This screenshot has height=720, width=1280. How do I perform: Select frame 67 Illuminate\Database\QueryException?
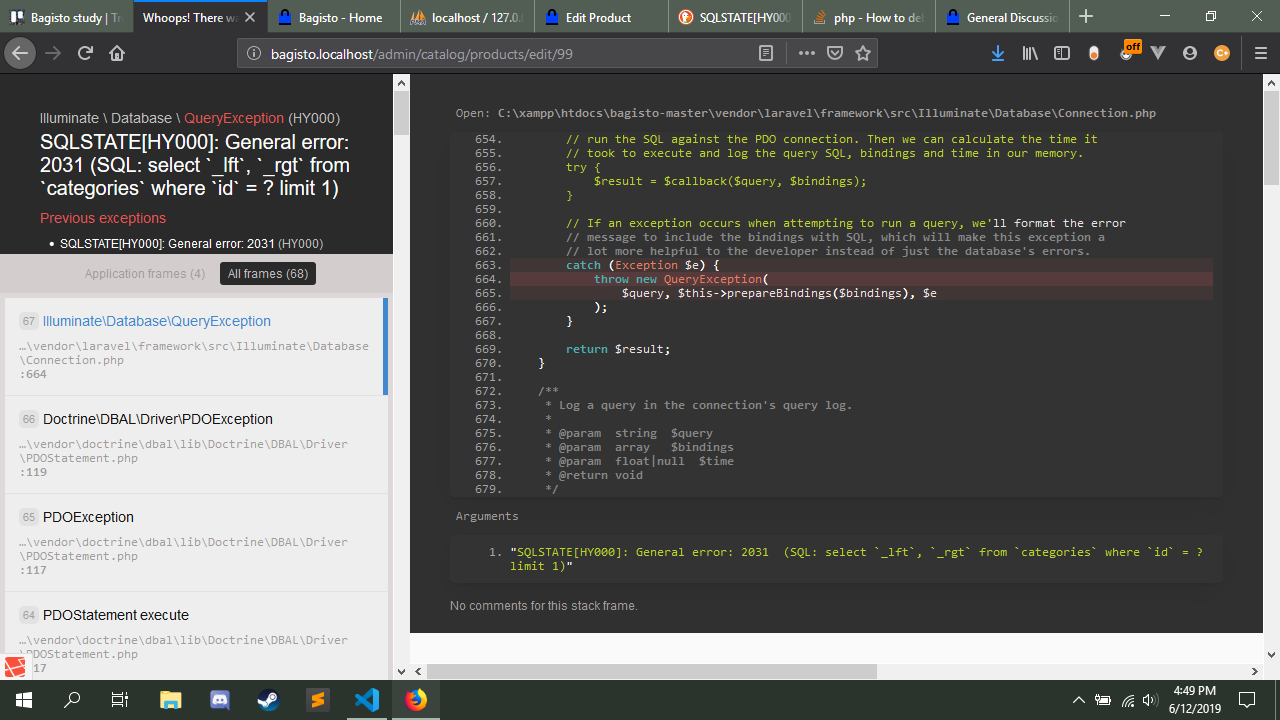(x=196, y=346)
